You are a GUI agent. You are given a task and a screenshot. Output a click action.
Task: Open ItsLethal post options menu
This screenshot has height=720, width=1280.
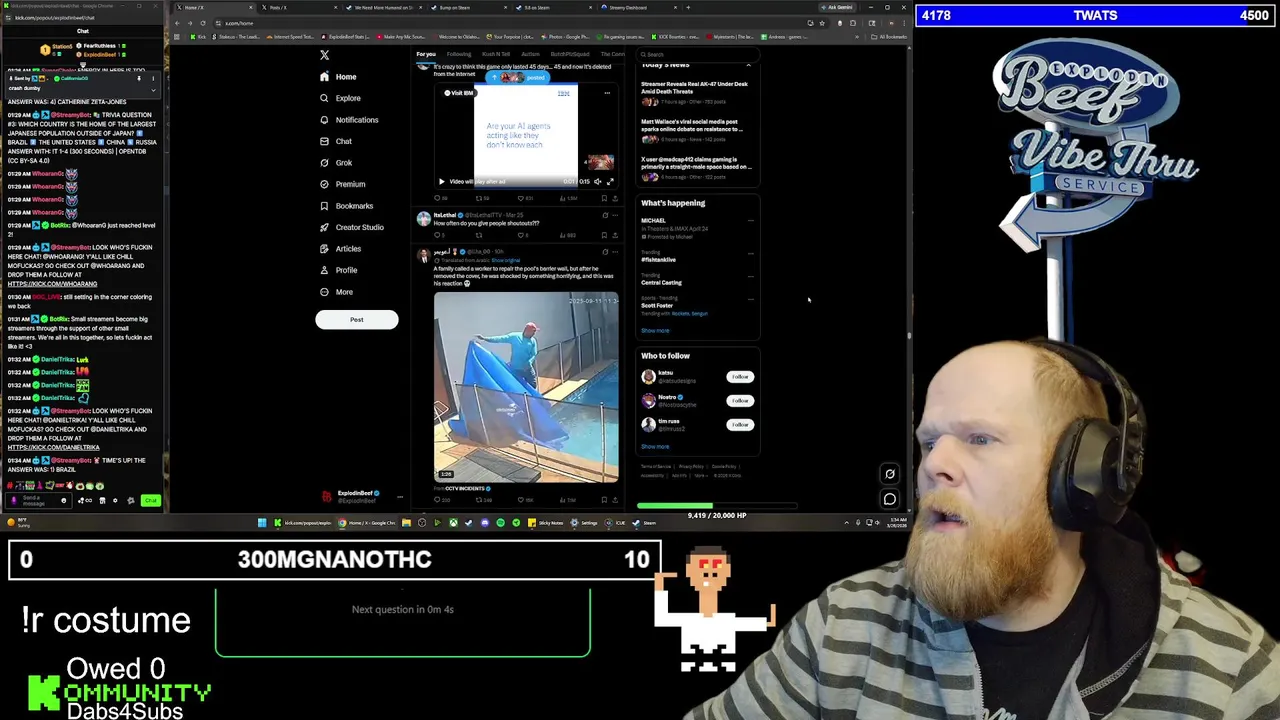point(614,215)
